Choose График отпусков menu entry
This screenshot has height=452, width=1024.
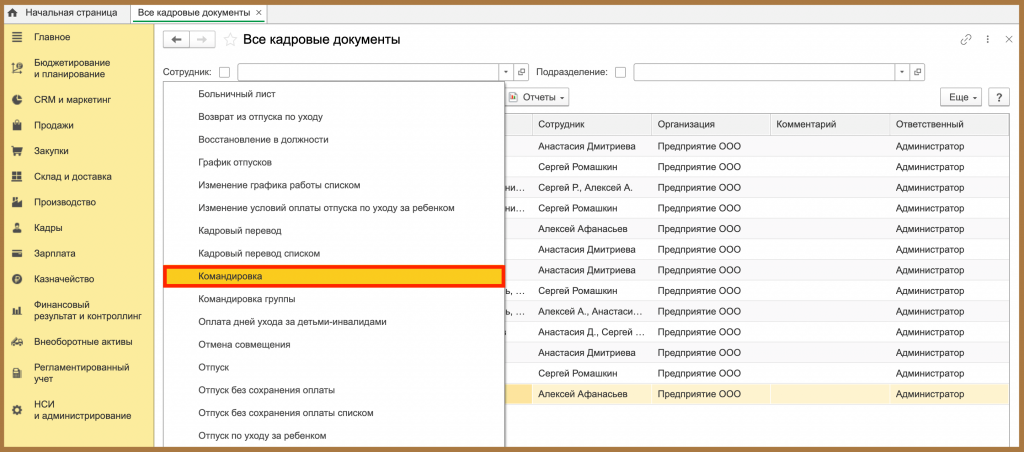click(334, 163)
